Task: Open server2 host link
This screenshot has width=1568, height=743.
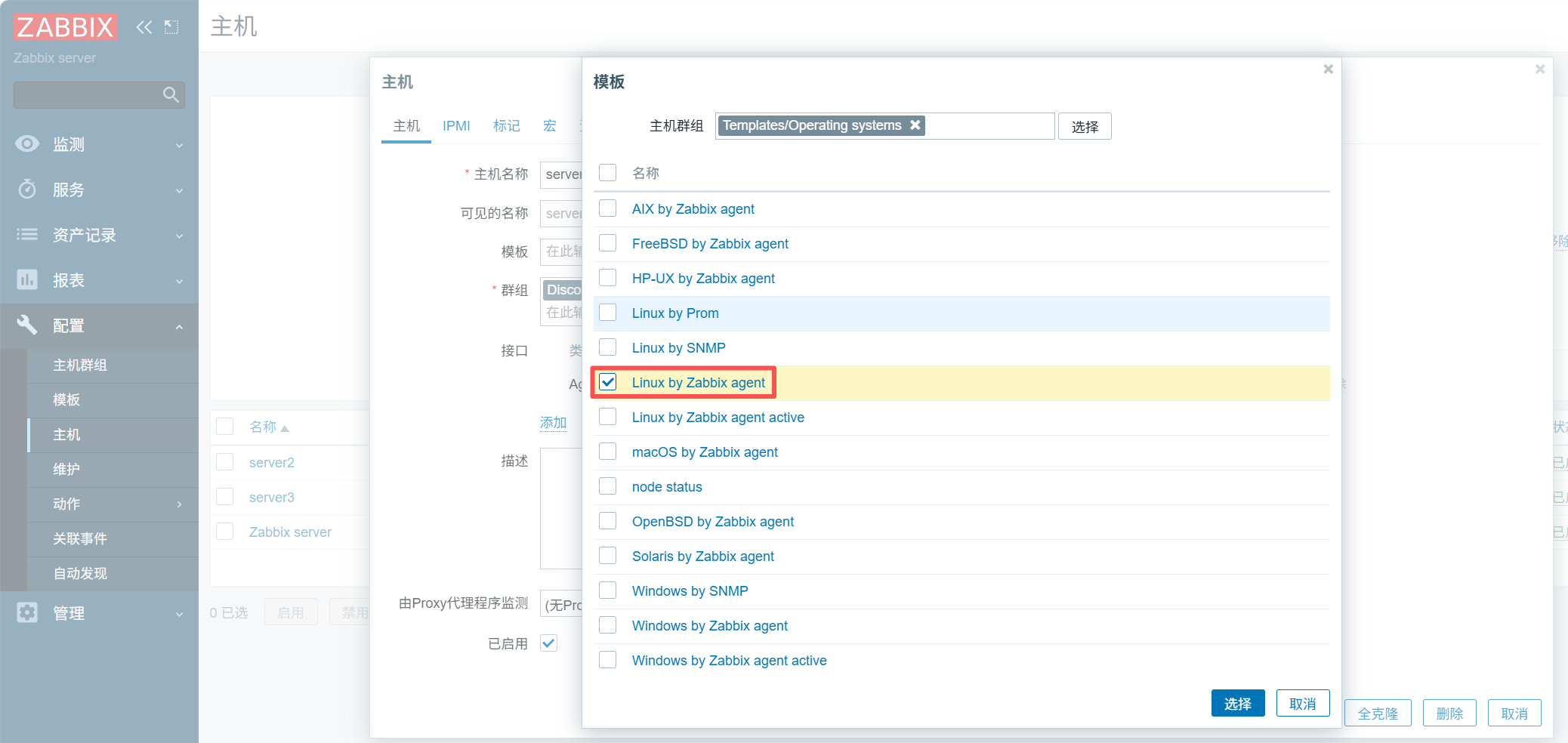Action: (x=272, y=463)
